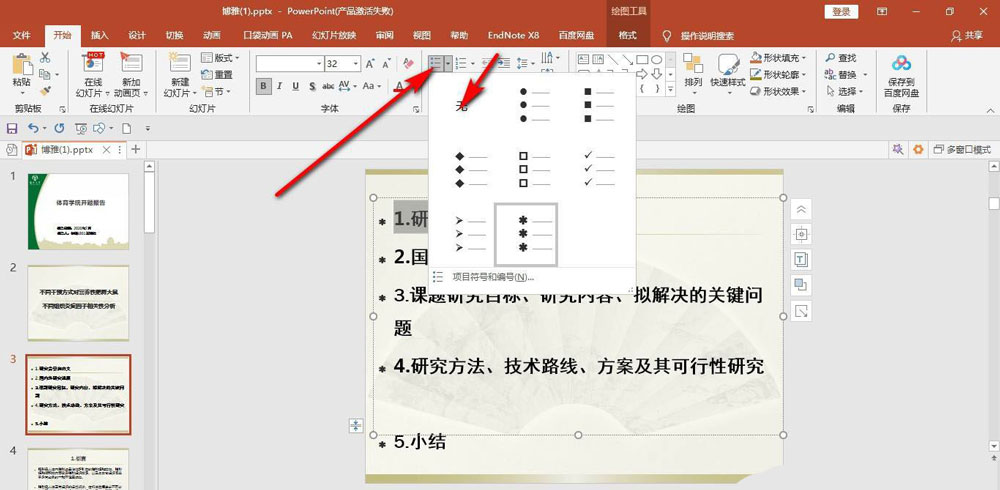Click 新建幻灯片 new slide icon
The image size is (1000, 490).
pyautogui.click(x=180, y=63)
